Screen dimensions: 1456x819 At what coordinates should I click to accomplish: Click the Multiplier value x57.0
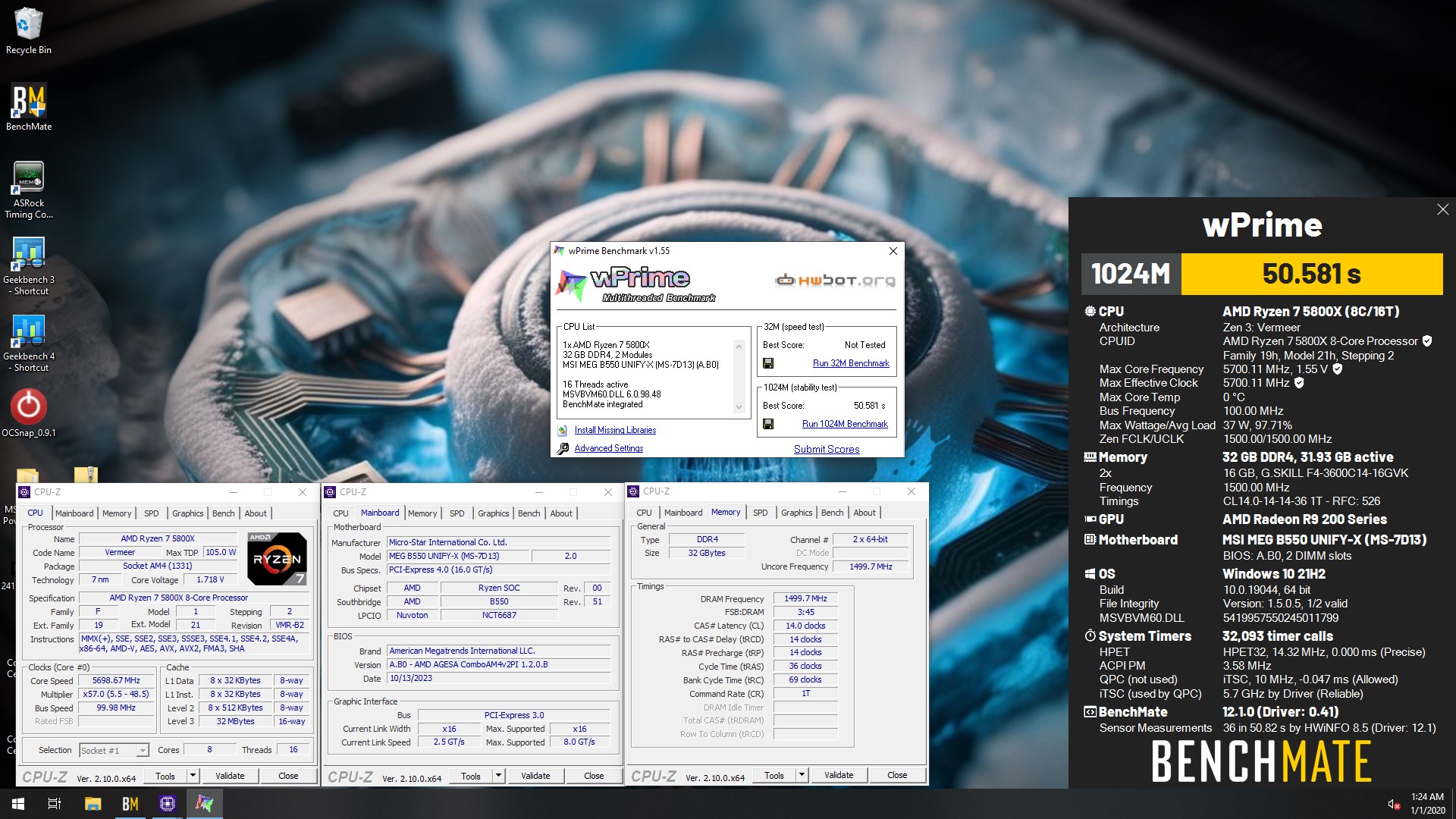tap(116, 694)
